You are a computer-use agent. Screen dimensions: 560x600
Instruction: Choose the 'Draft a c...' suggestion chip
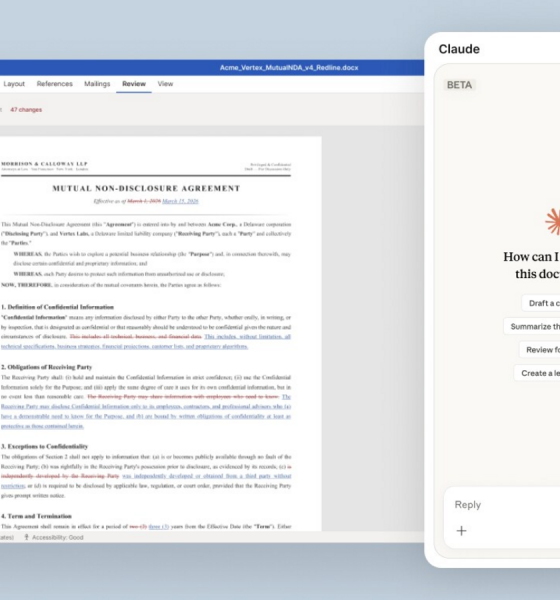pyautogui.click(x=541, y=303)
